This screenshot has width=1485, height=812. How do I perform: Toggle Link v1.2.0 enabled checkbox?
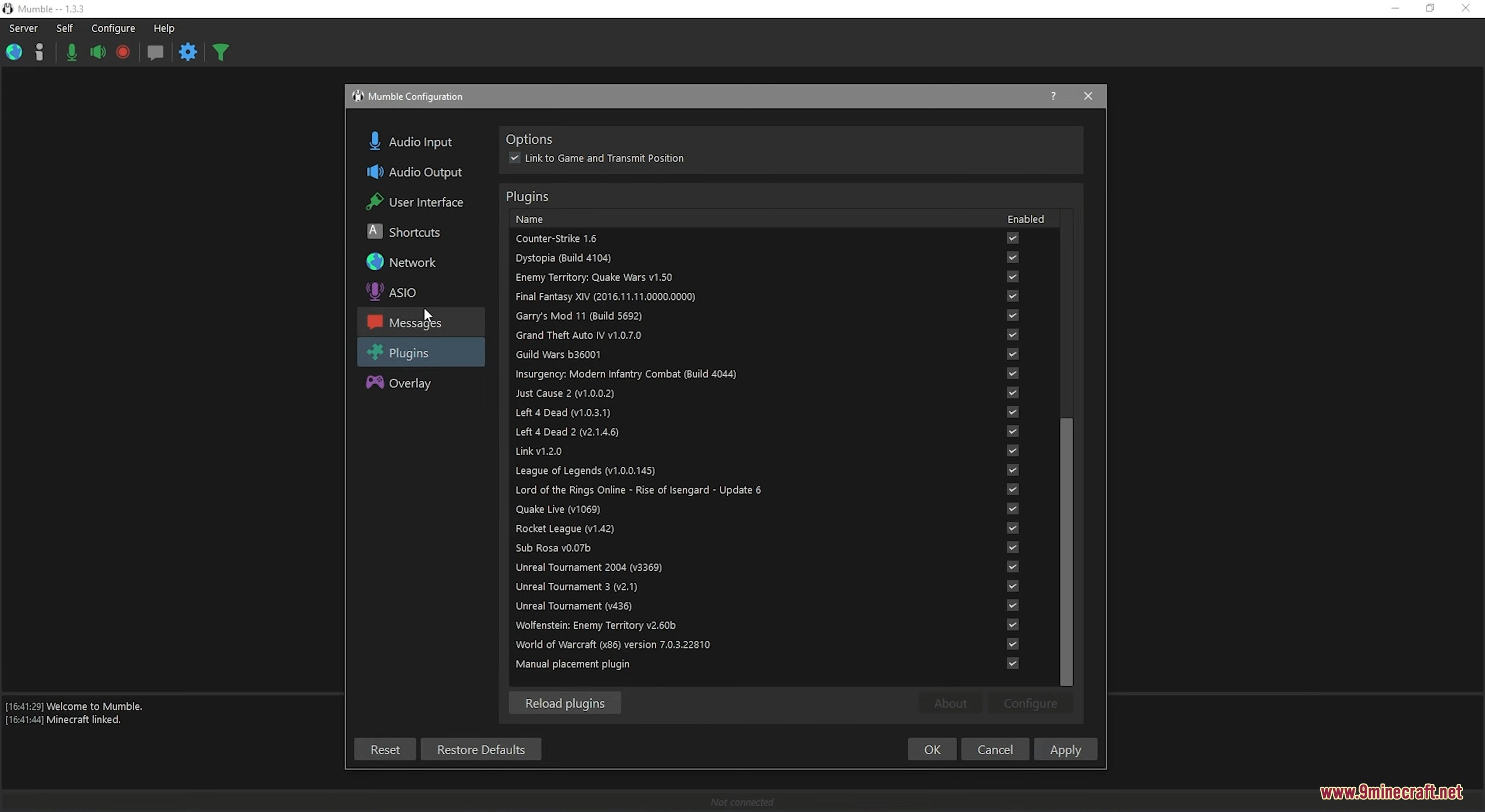(x=1013, y=451)
